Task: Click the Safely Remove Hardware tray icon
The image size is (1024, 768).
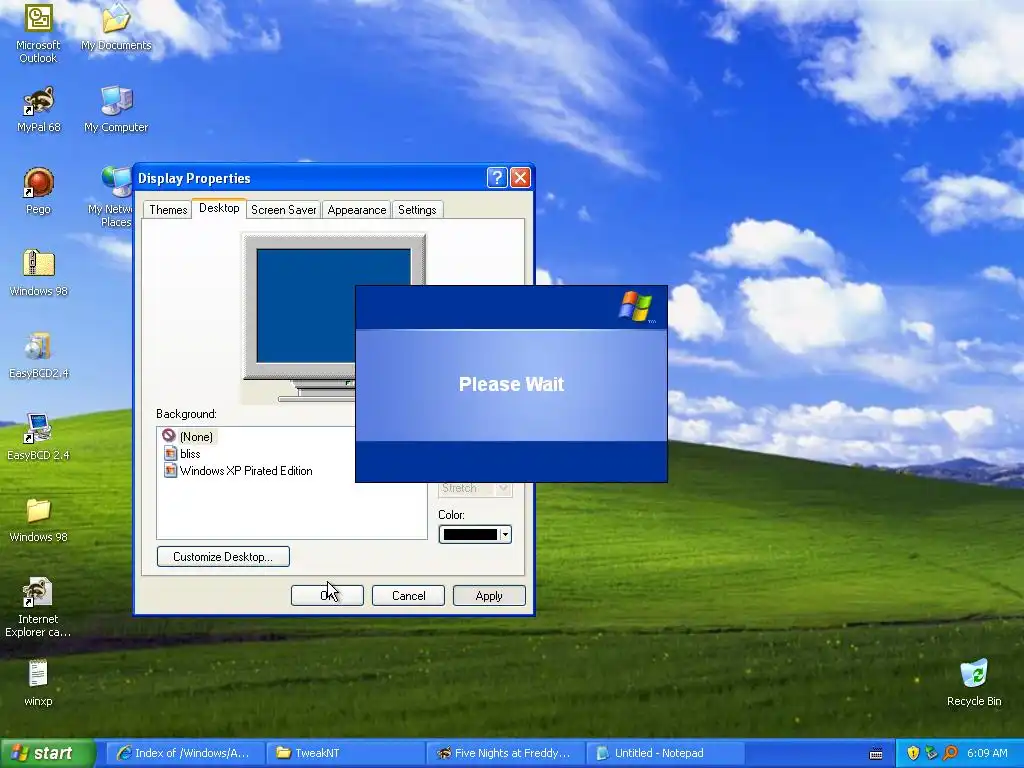Action: [x=931, y=753]
